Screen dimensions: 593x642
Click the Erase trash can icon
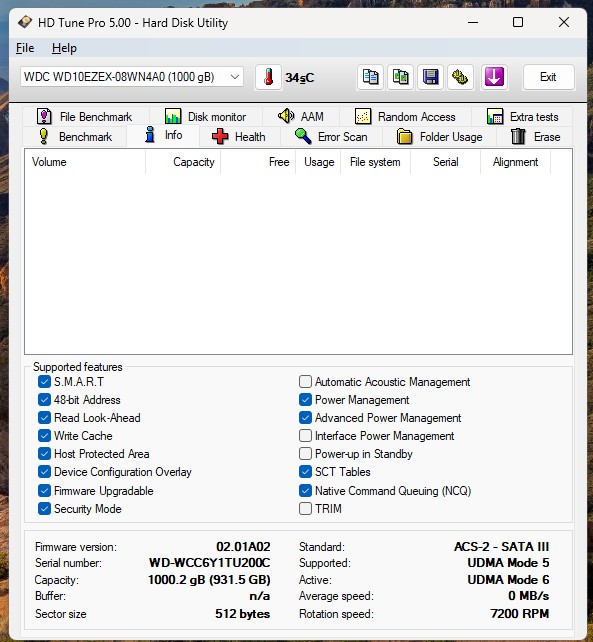pyautogui.click(x=518, y=136)
